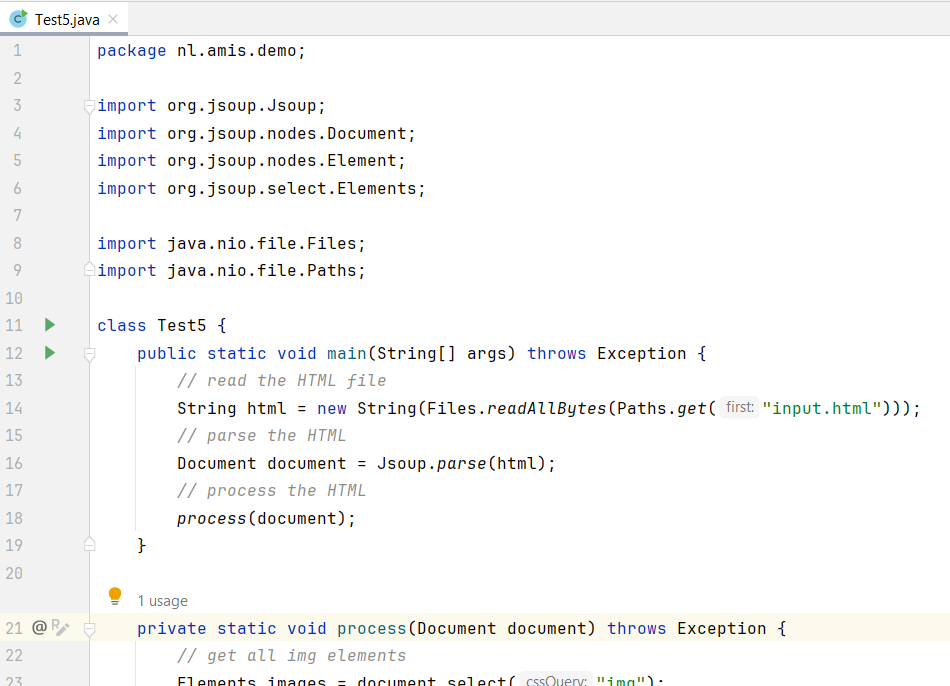Click the 'cssQuery:' parameter hint on line 23
The image size is (950, 686).
click(555, 681)
